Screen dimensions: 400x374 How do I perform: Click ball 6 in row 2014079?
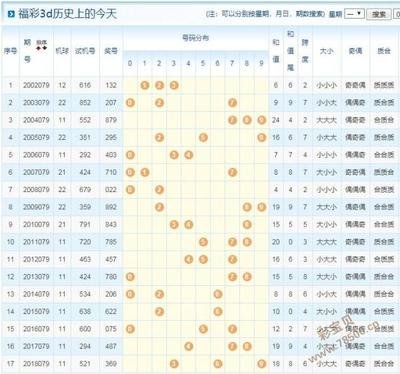click(x=218, y=294)
